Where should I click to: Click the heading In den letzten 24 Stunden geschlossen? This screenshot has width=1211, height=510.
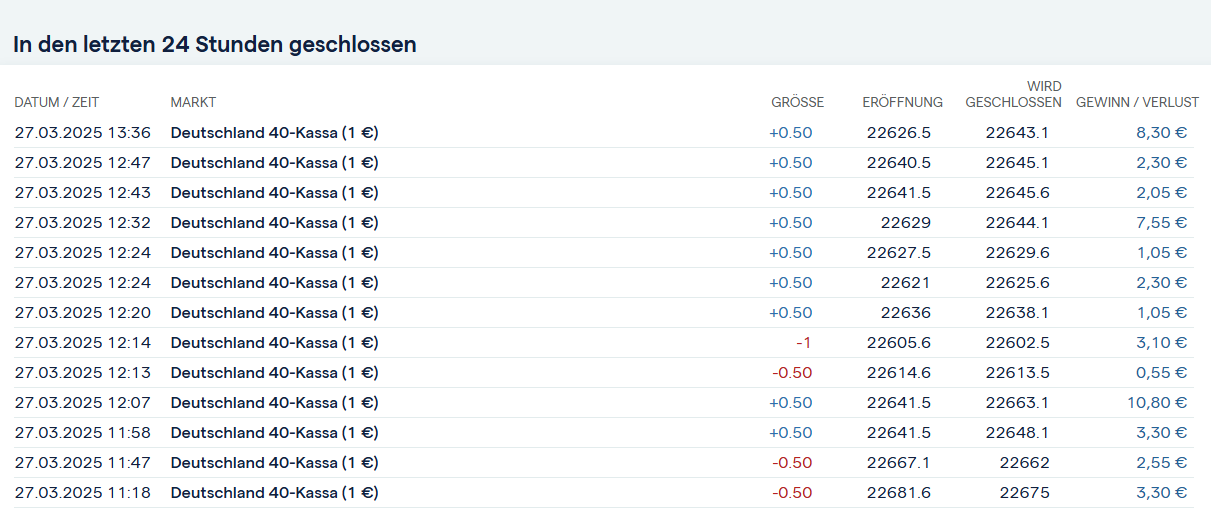pos(215,45)
